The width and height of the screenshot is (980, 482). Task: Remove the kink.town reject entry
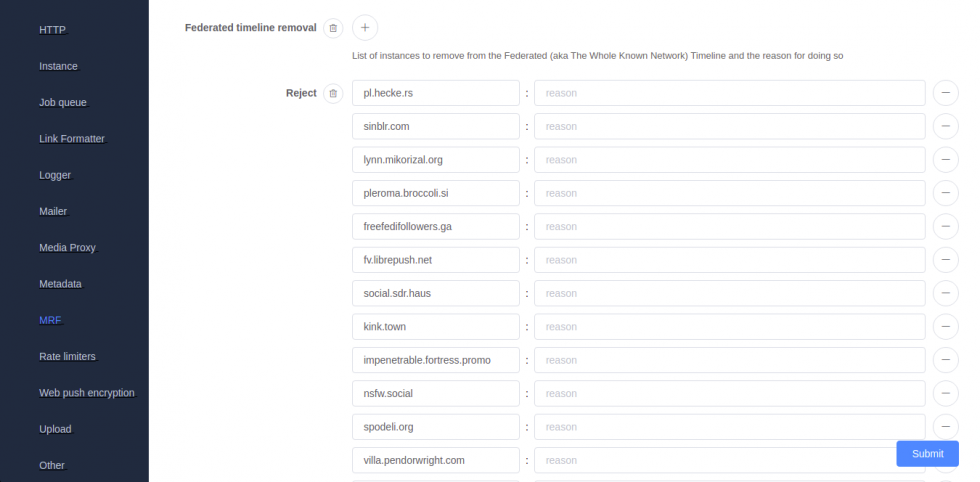point(945,326)
